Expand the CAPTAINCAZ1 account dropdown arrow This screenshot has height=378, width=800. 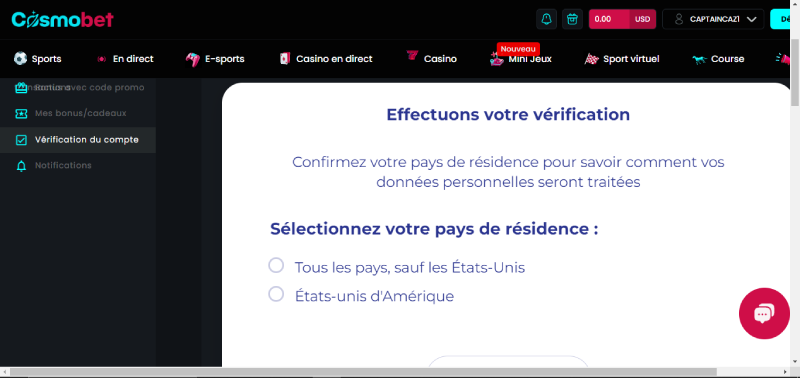[751, 19]
